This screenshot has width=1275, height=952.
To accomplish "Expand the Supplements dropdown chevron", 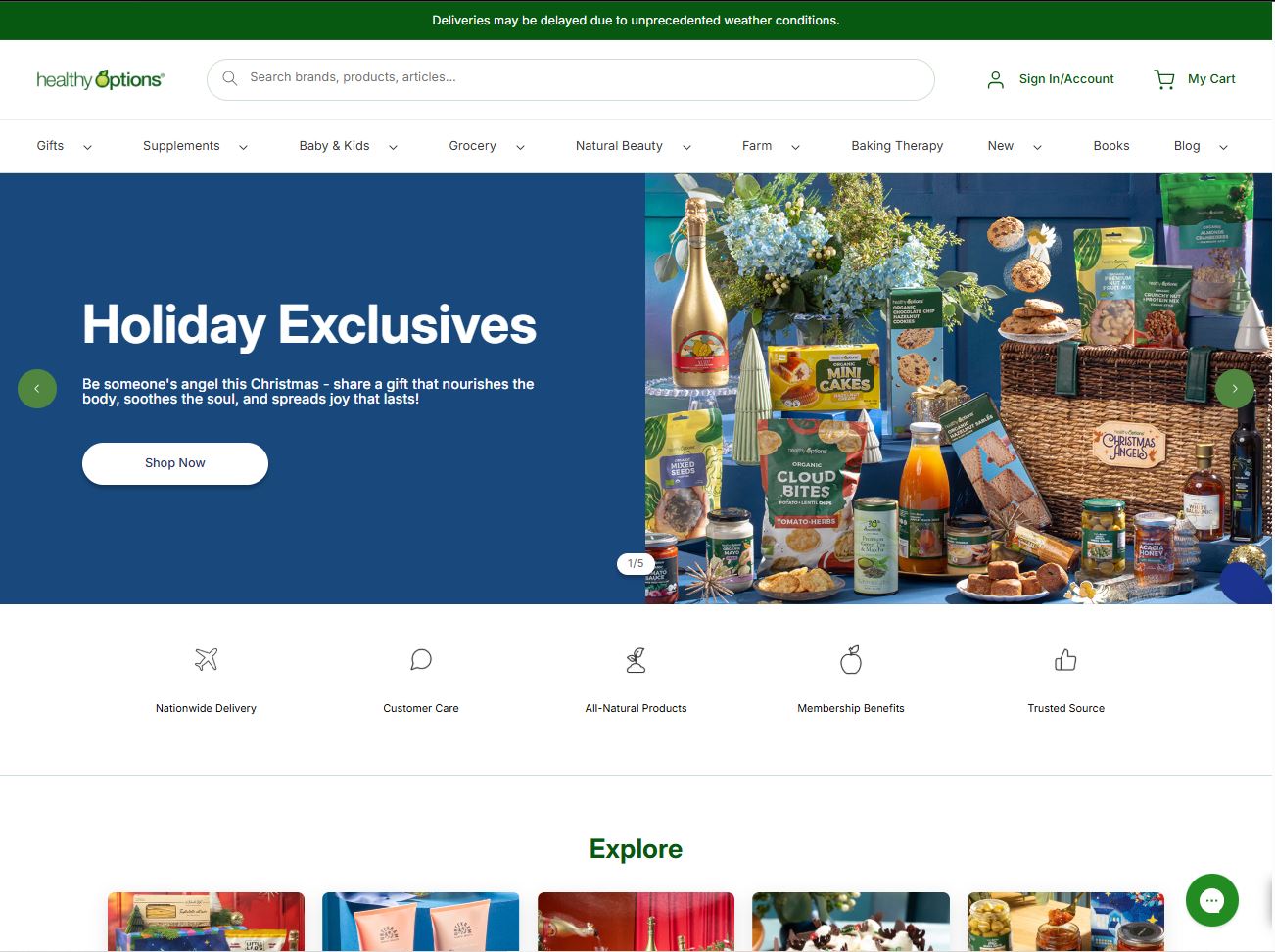I will point(243,147).
